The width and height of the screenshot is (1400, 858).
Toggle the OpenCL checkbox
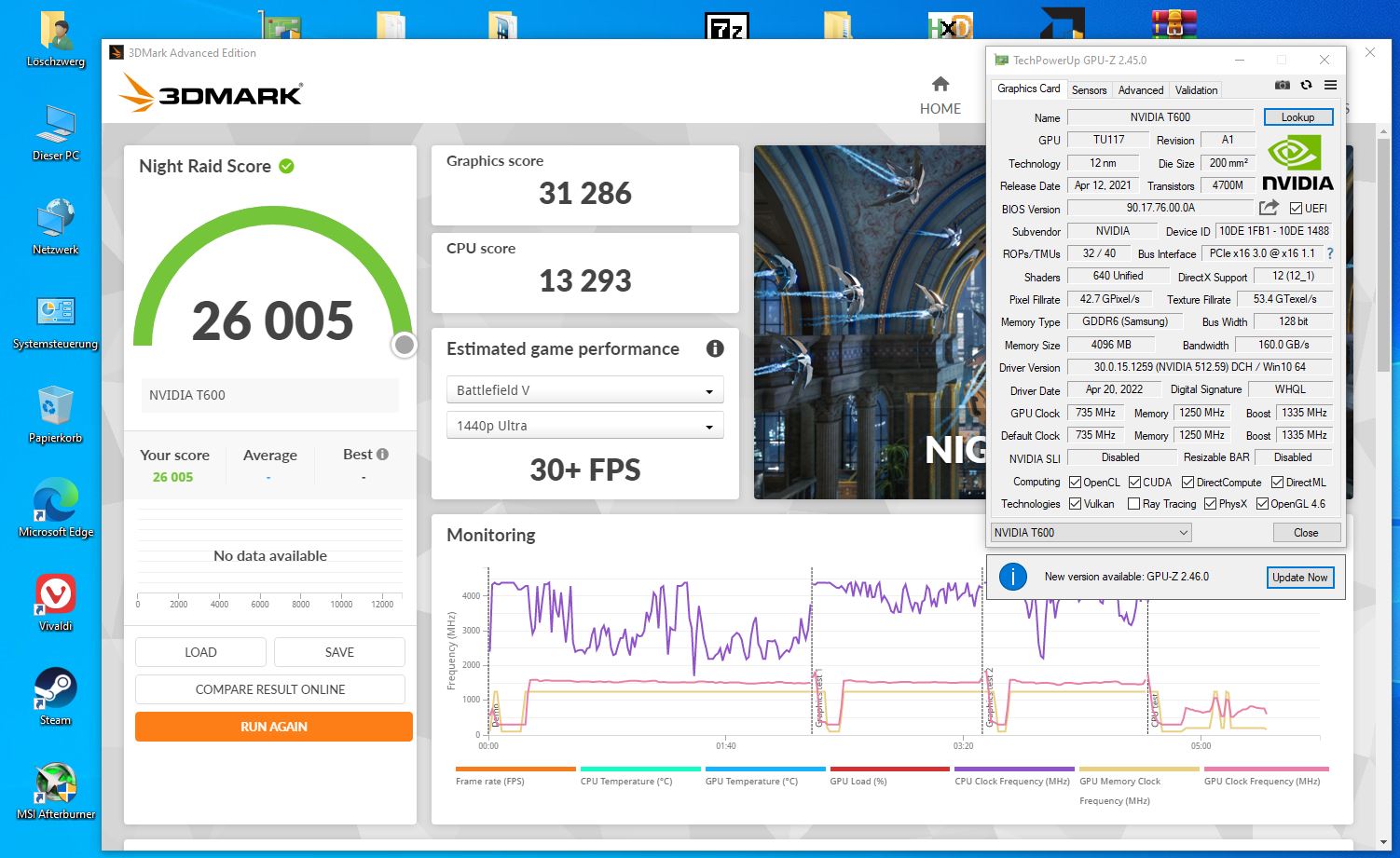[x=1075, y=483]
